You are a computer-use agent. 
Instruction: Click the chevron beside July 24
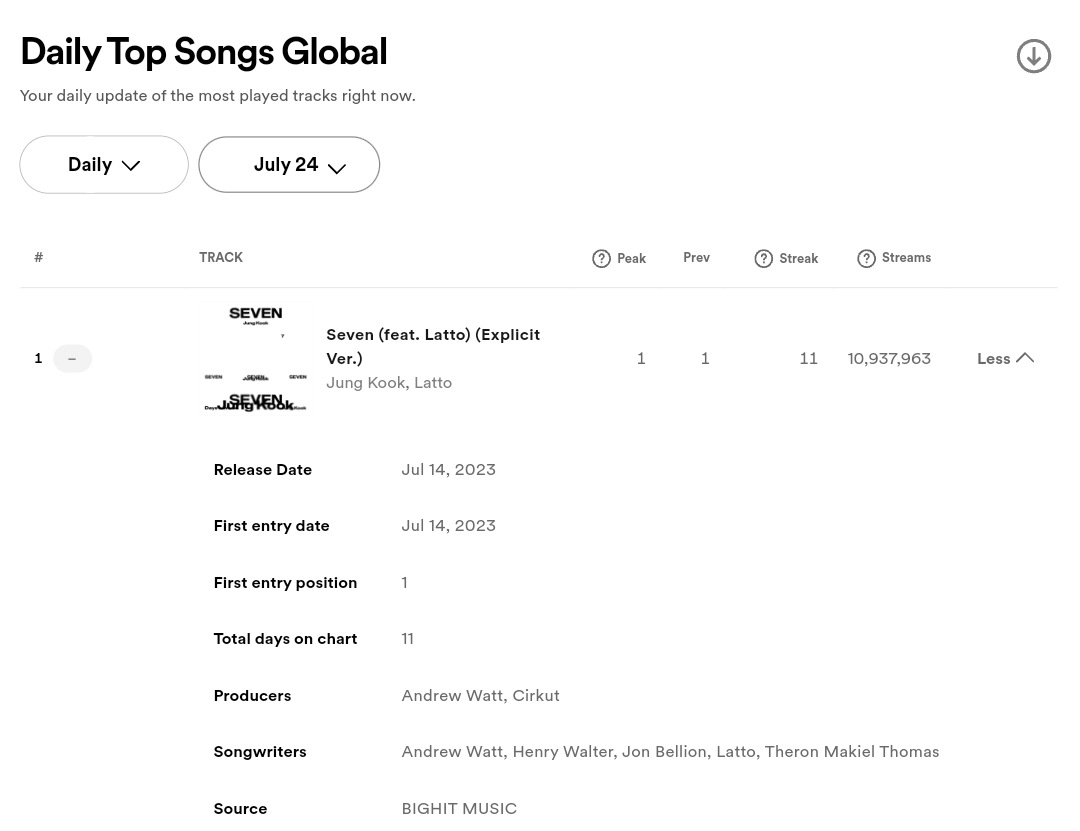[x=337, y=168]
